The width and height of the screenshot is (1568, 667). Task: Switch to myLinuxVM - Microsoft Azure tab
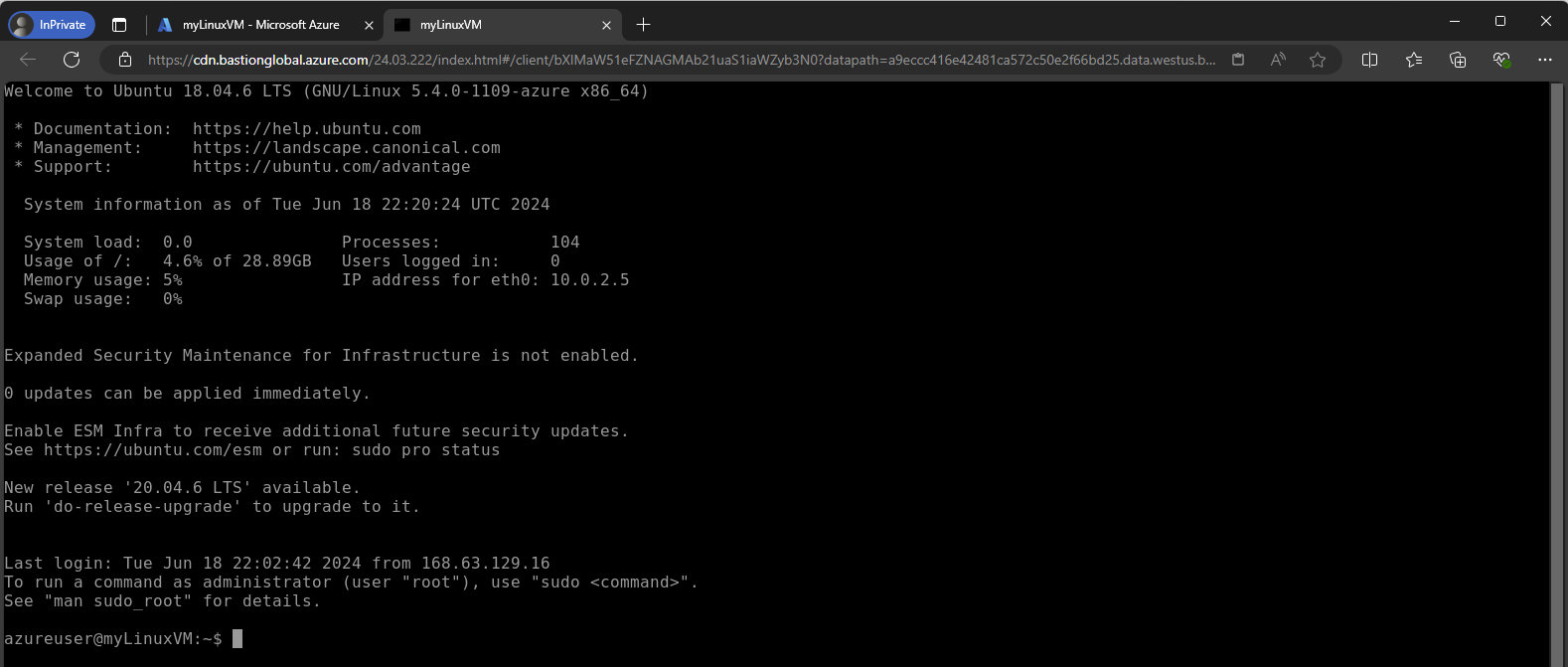(x=260, y=25)
